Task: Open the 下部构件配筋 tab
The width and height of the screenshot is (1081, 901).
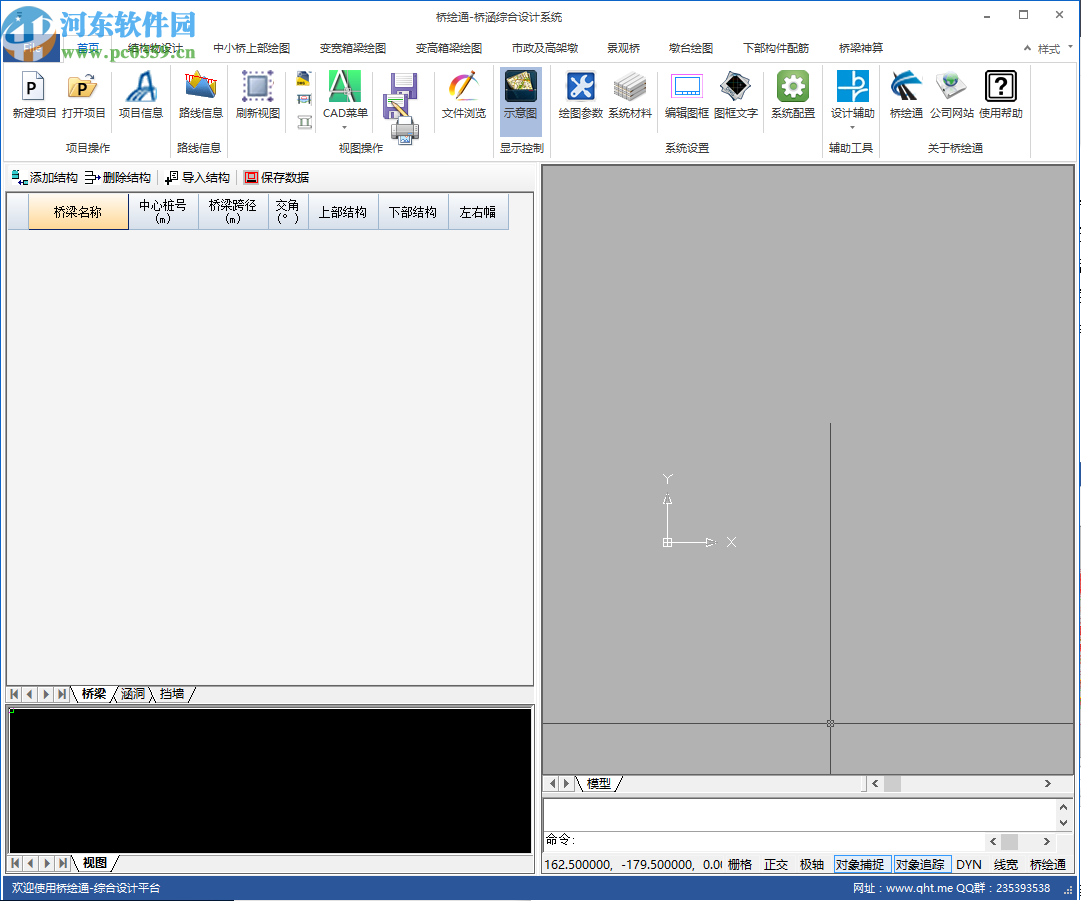Action: pos(776,48)
